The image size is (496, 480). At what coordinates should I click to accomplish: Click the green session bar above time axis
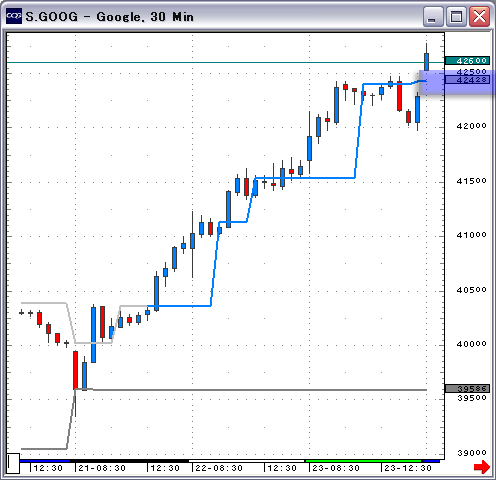click(364, 461)
